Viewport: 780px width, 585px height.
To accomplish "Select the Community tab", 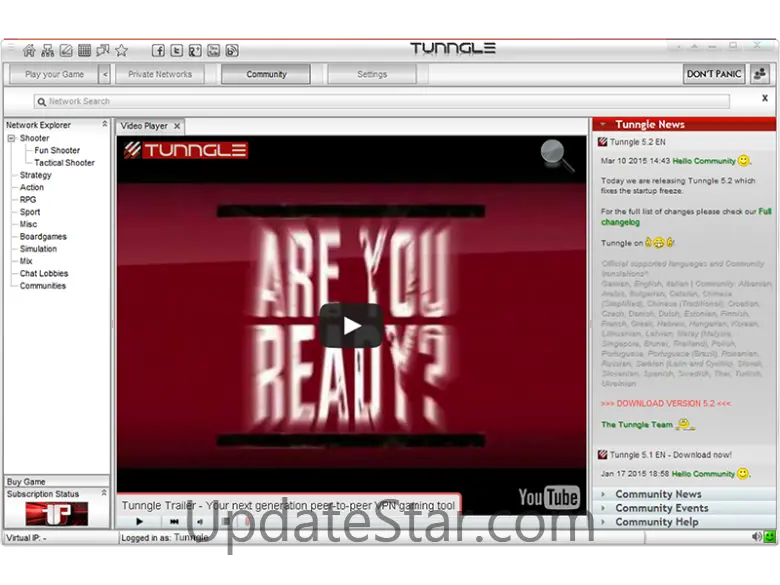I will click(266, 75).
